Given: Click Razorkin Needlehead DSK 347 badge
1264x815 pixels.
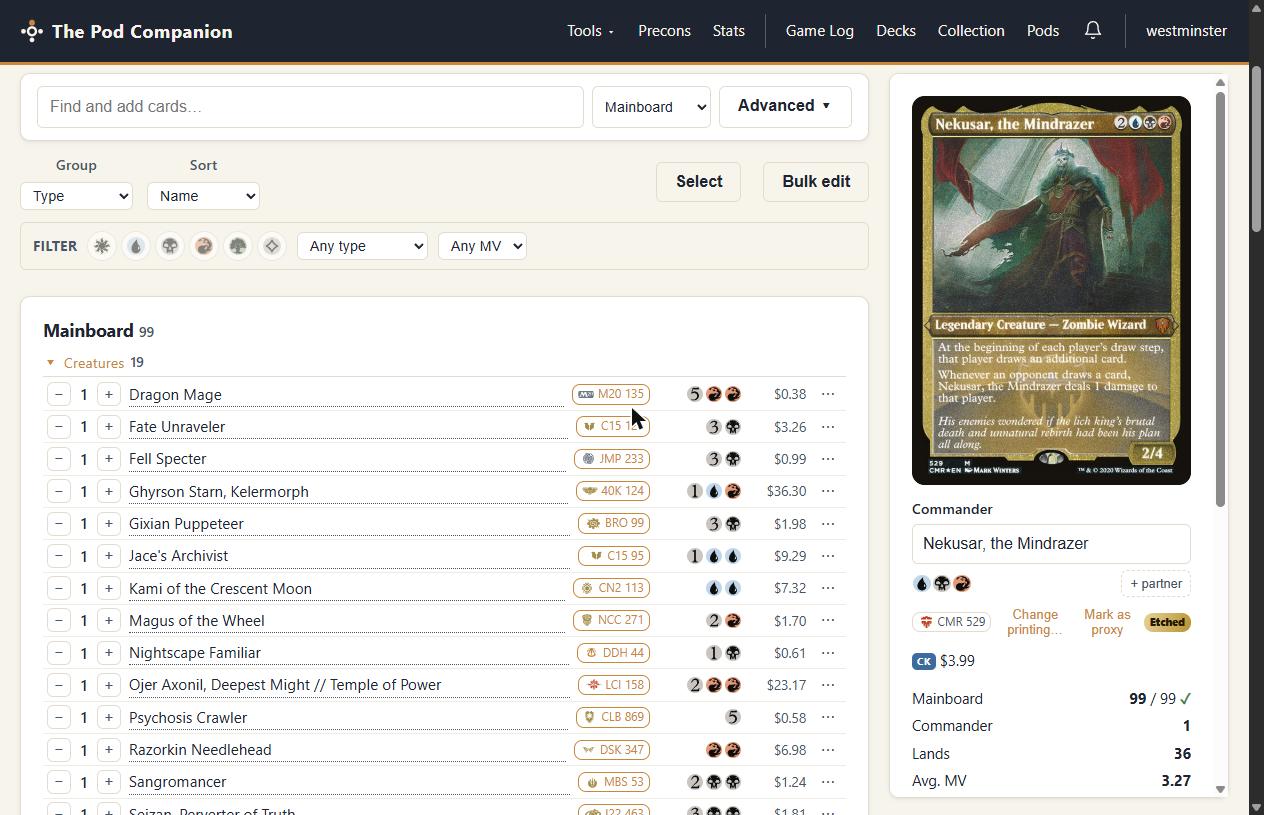Looking at the screenshot, I should (612, 750).
